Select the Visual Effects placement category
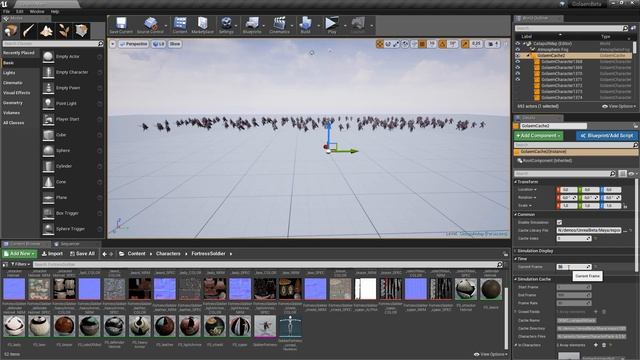 coord(16,93)
